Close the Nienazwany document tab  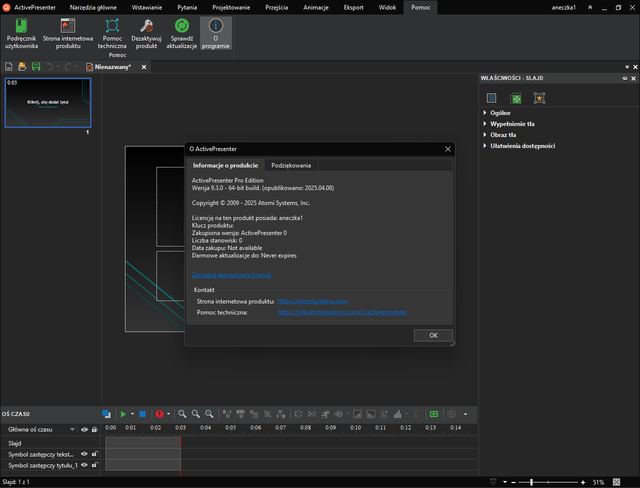point(144,67)
